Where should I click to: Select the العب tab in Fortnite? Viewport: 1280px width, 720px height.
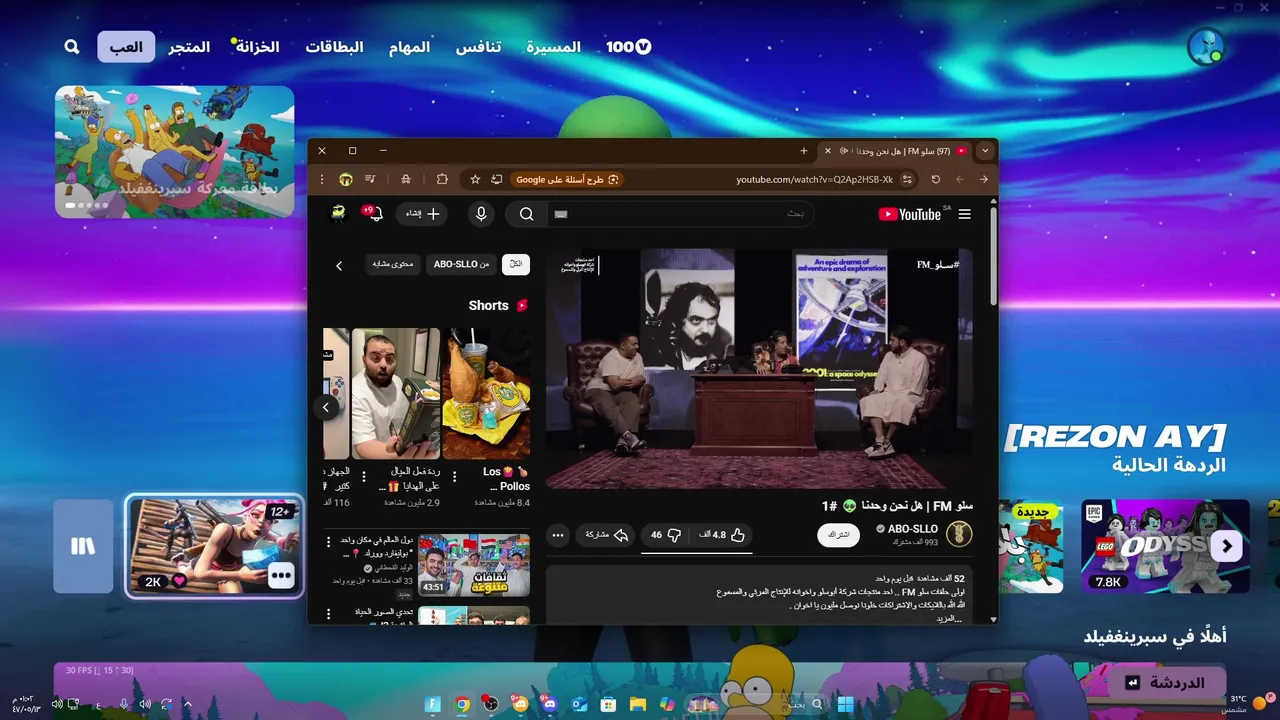click(126, 47)
